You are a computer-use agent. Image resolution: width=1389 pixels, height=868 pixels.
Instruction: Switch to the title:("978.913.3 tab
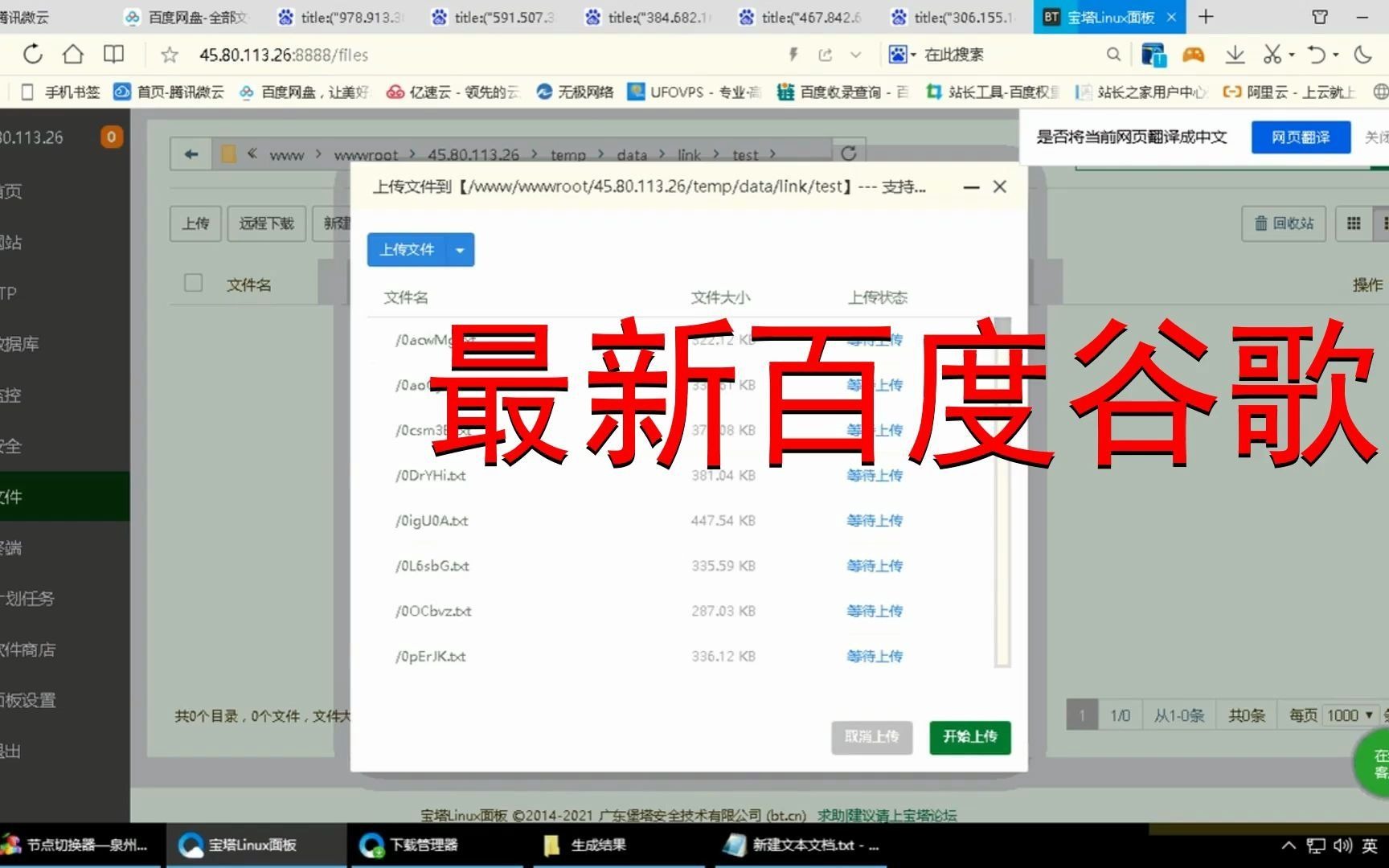pos(342,17)
